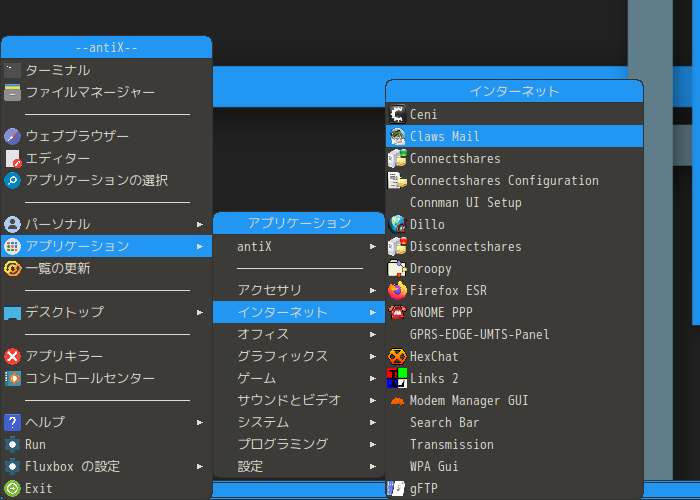Image resolution: width=700 pixels, height=500 pixels.
Task: Click the Desktop monitor icon
Action: [12, 312]
